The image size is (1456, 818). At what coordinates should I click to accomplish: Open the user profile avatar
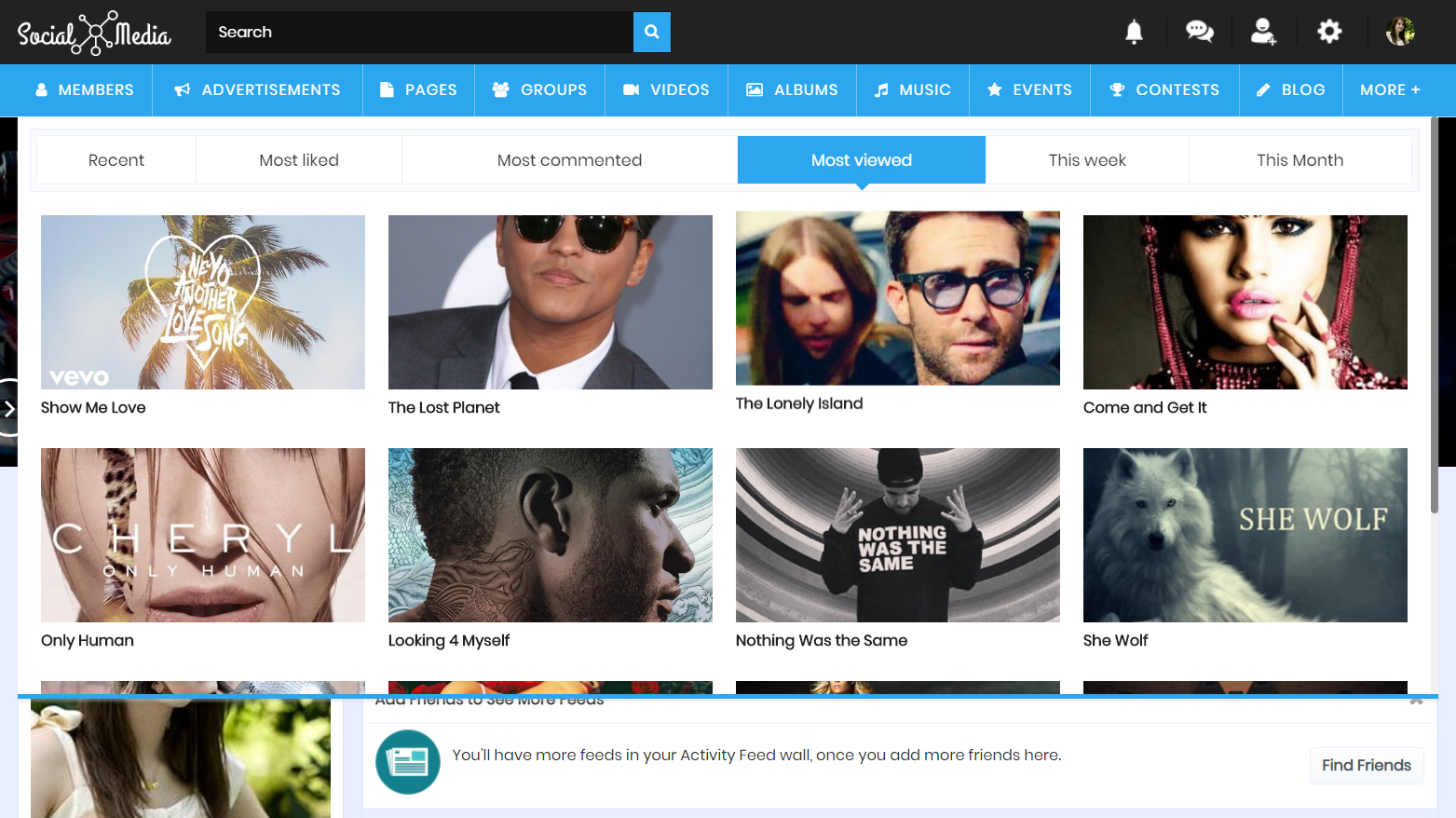pyautogui.click(x=1400, y=32)
